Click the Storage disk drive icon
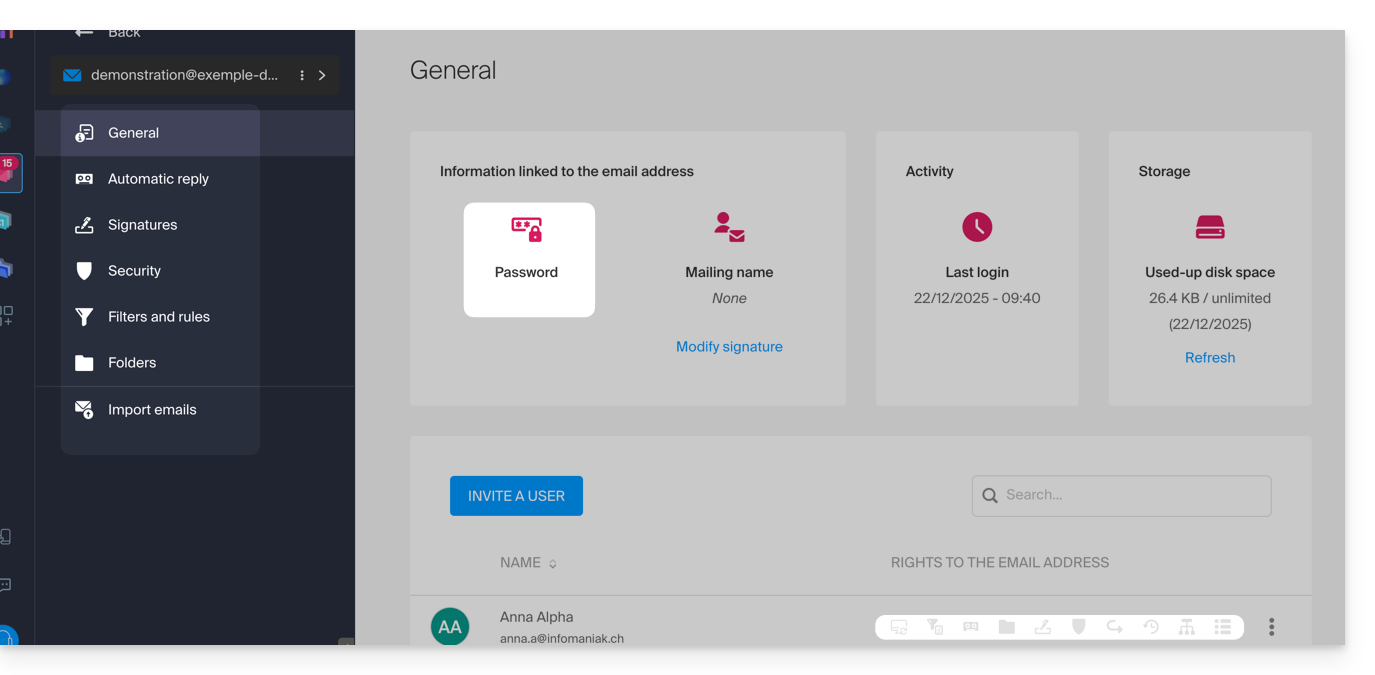 (1210, 228)
